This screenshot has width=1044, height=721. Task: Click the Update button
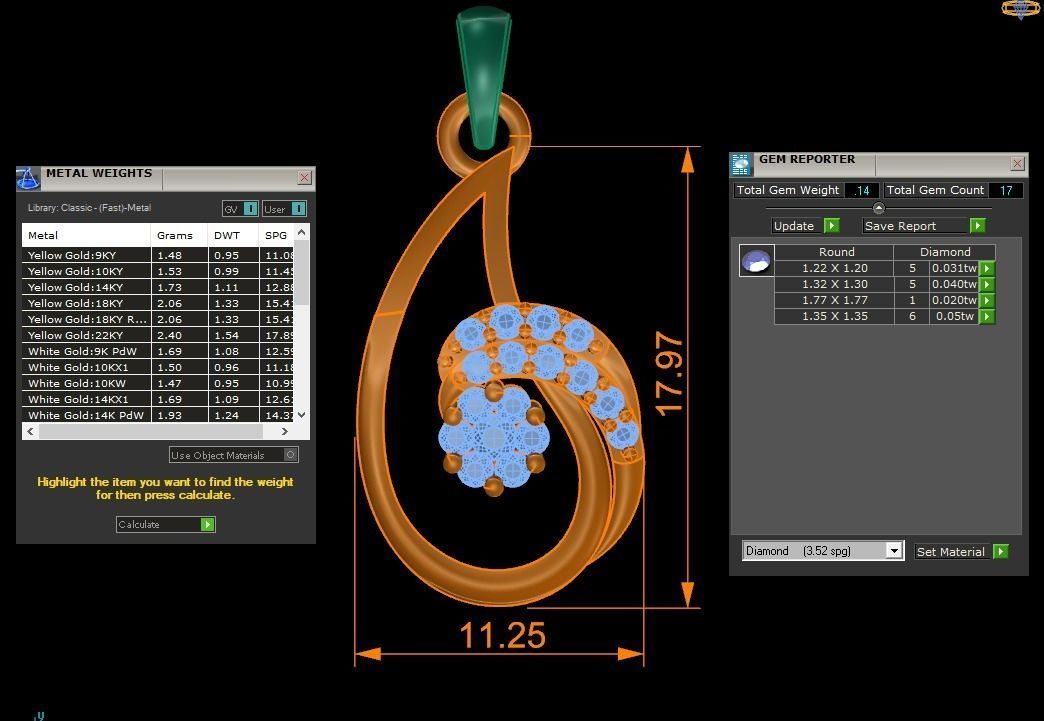pos(806,226)
